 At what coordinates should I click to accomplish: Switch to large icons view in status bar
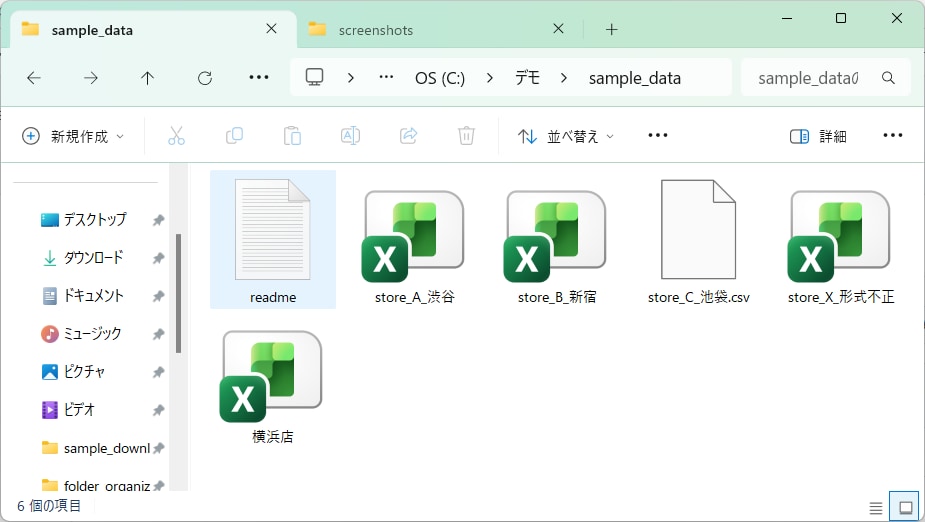point(905,507)
